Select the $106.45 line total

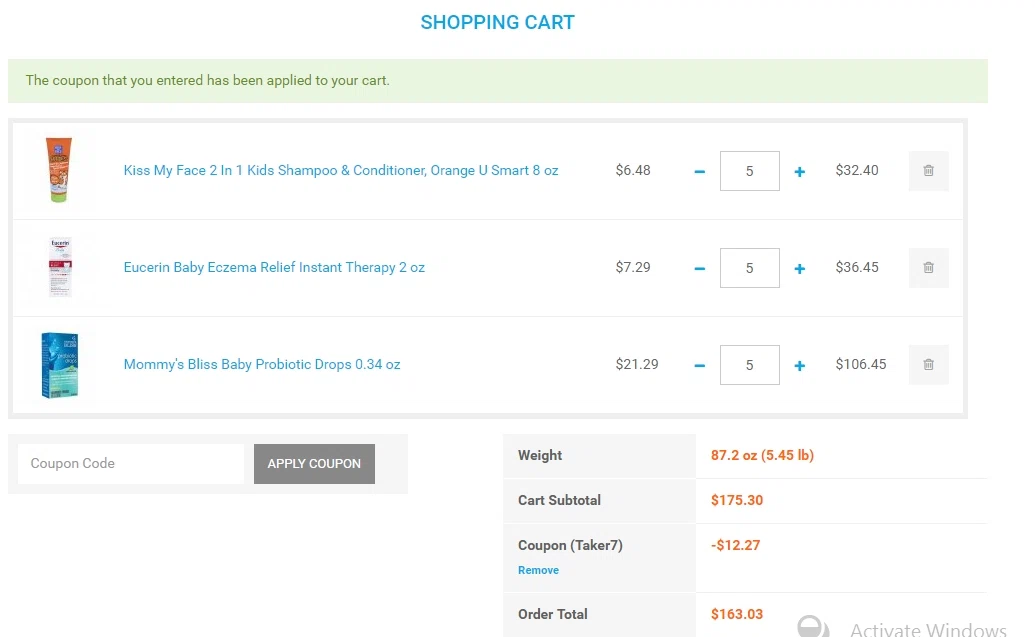pos(861,364)
